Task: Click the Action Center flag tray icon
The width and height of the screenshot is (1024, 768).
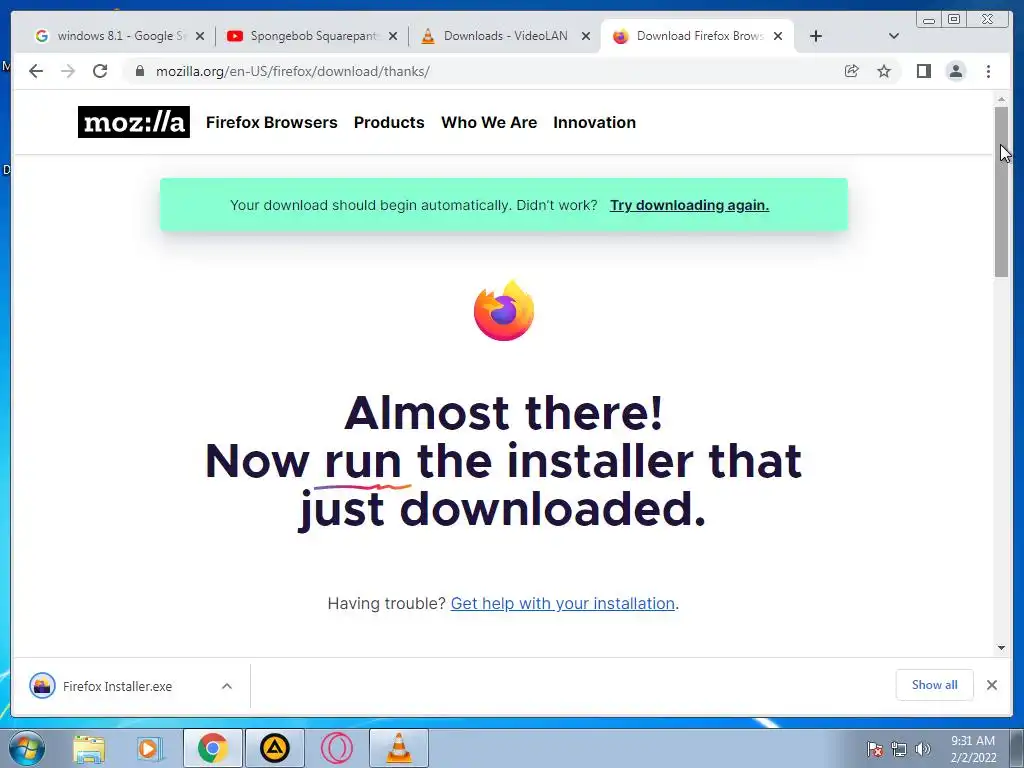Action: [x=875, y=749]
